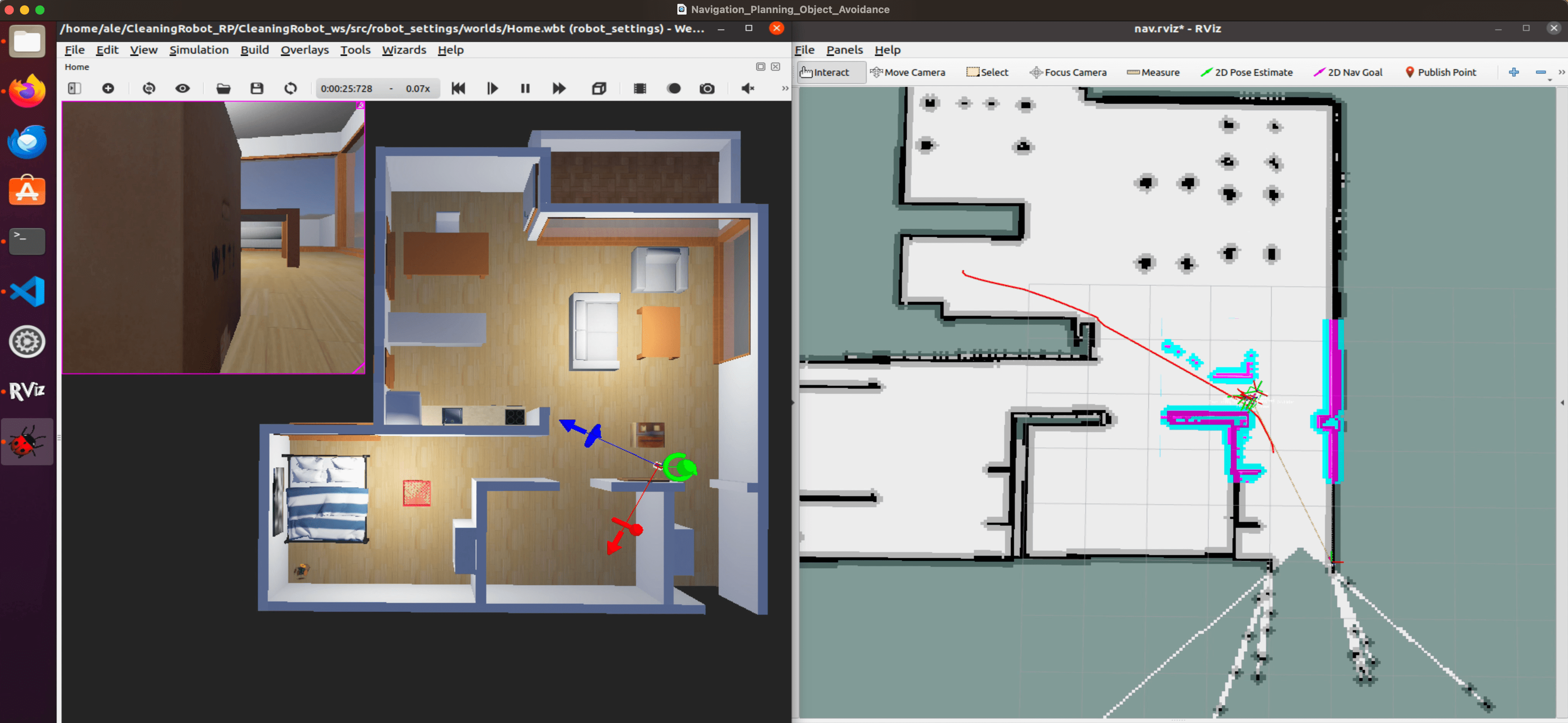Image resolution: width=1568 pixels, height=723 pixels.
Task: Activate the Interact tool button
Action: point(830,72)
